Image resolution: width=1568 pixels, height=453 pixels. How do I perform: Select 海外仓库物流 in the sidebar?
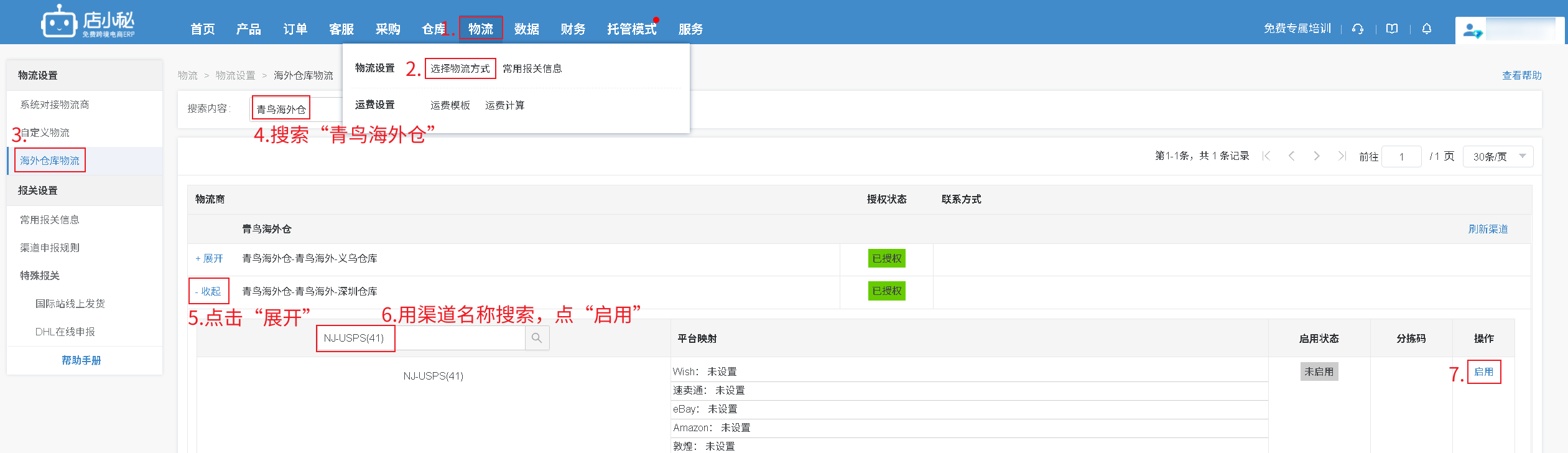pos(50,161)
